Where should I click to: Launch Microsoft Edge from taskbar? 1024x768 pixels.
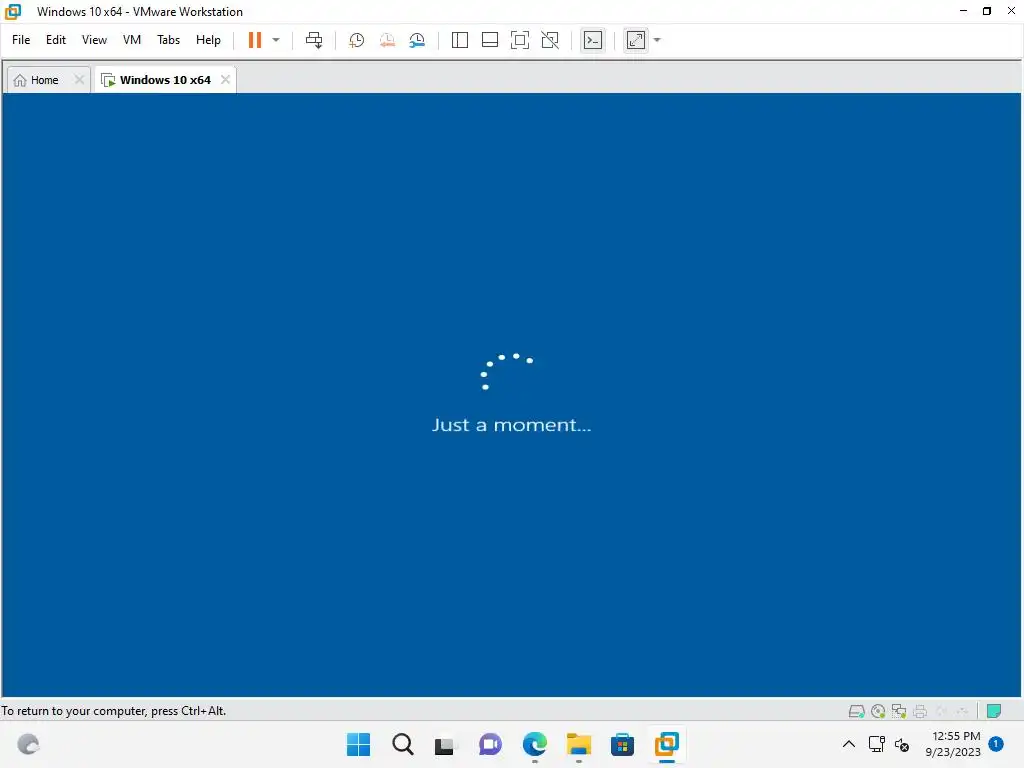[x=535, y=744]
